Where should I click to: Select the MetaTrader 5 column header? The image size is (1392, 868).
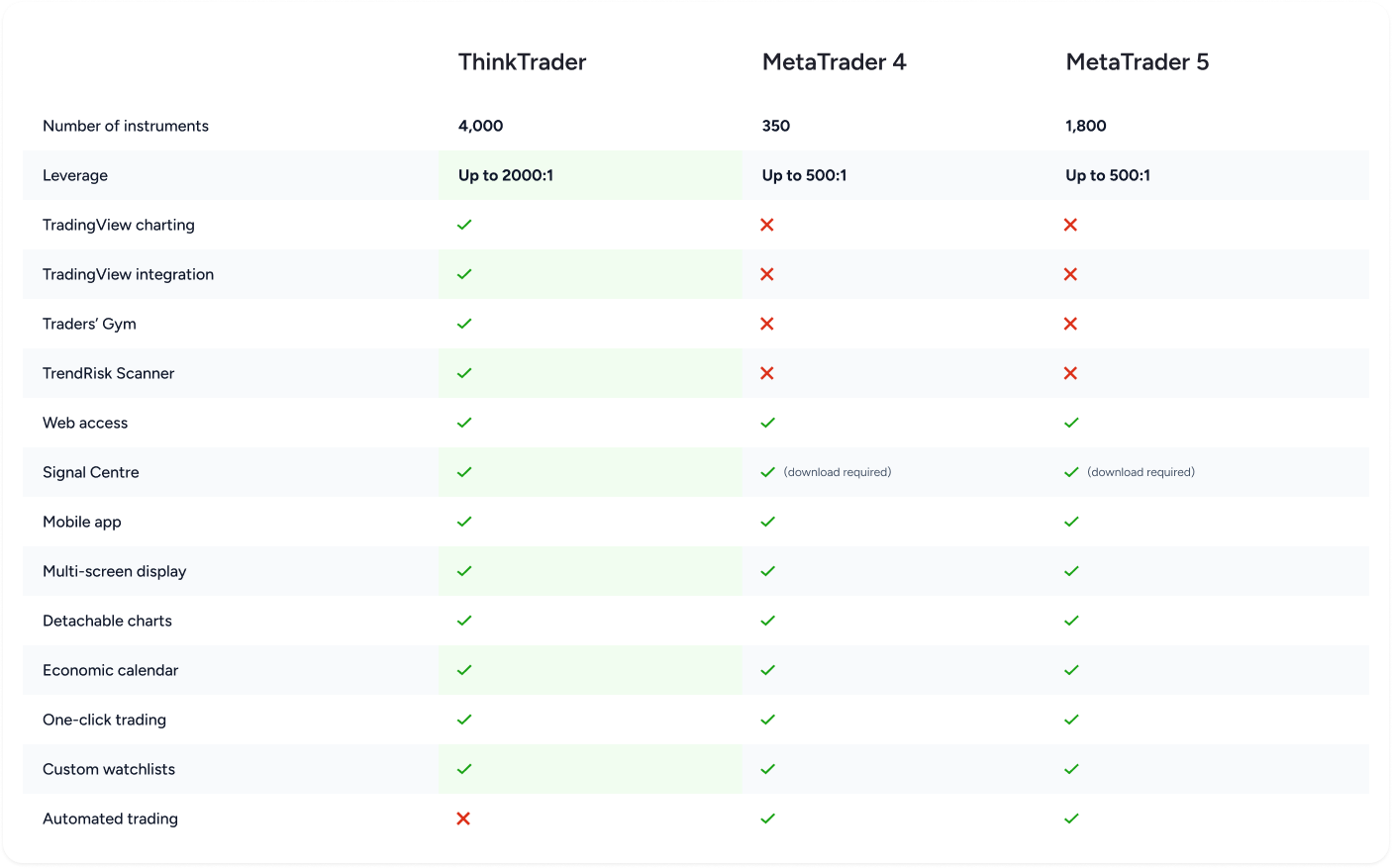[x=1137, y=62]
